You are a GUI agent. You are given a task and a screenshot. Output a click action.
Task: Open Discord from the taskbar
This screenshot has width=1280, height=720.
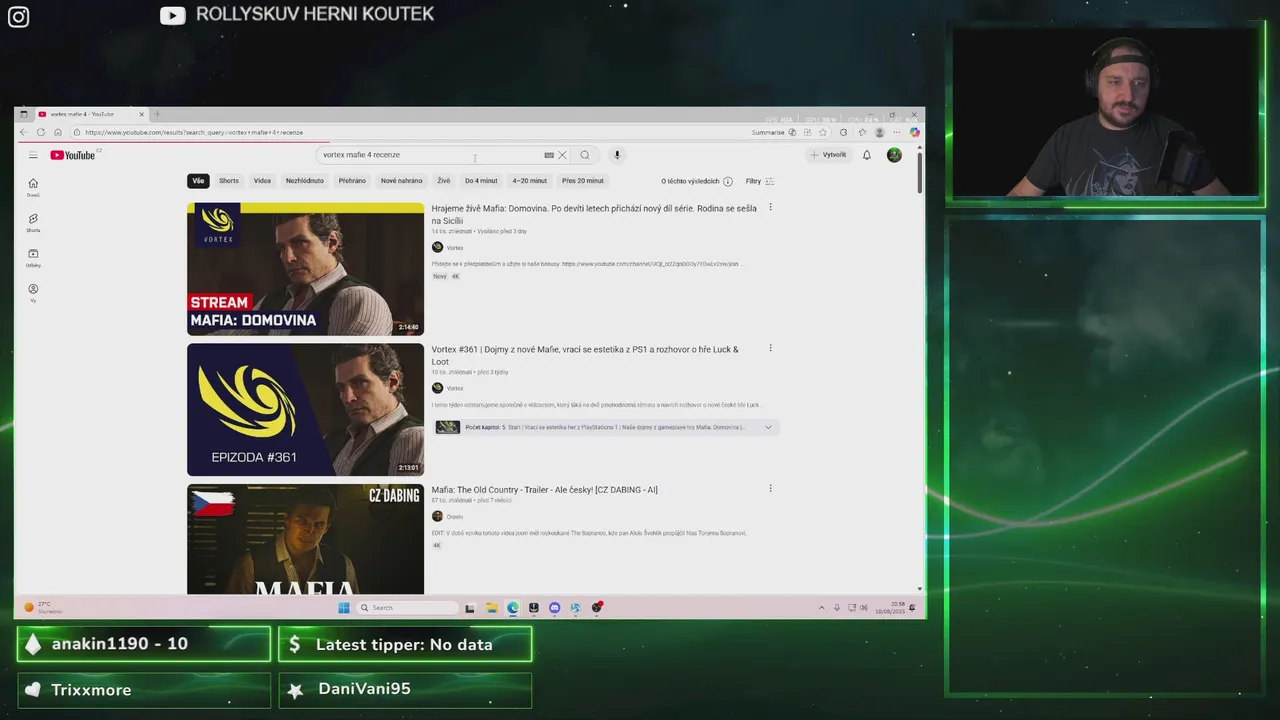(x=555, y=607)
